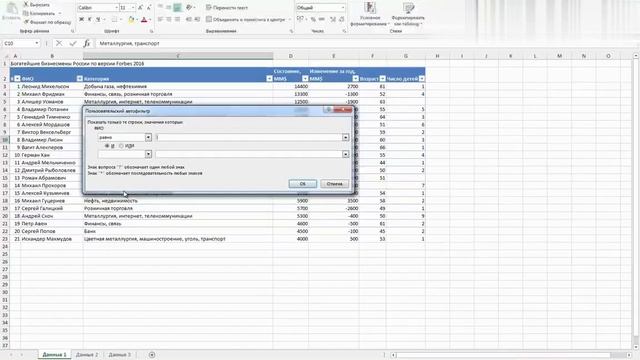The image size is (640, 360).
Task: Open font color red A tool
Action: tap(144, 19)
